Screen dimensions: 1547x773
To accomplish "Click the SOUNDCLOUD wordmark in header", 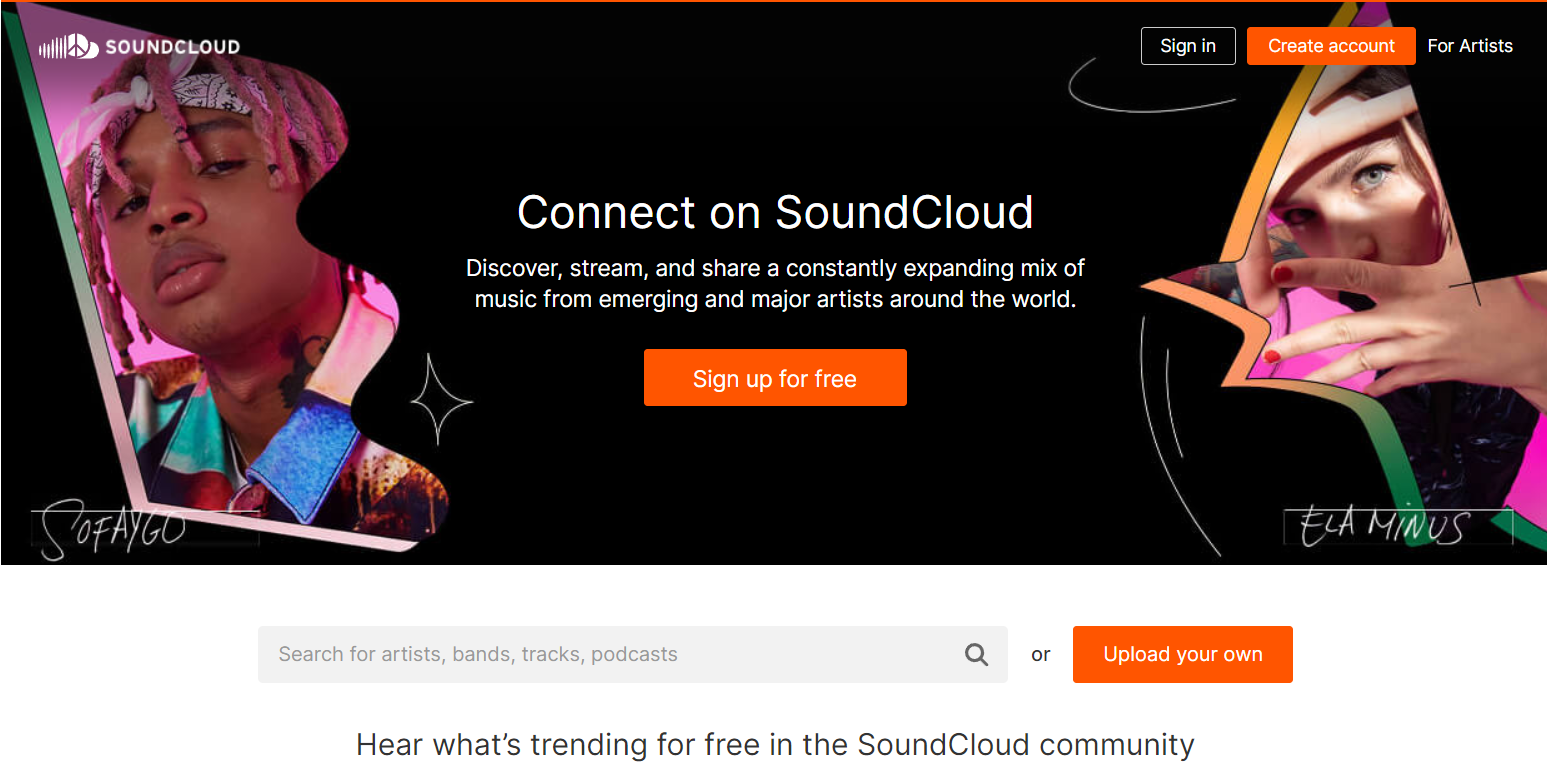I will [x=173, y=46].
